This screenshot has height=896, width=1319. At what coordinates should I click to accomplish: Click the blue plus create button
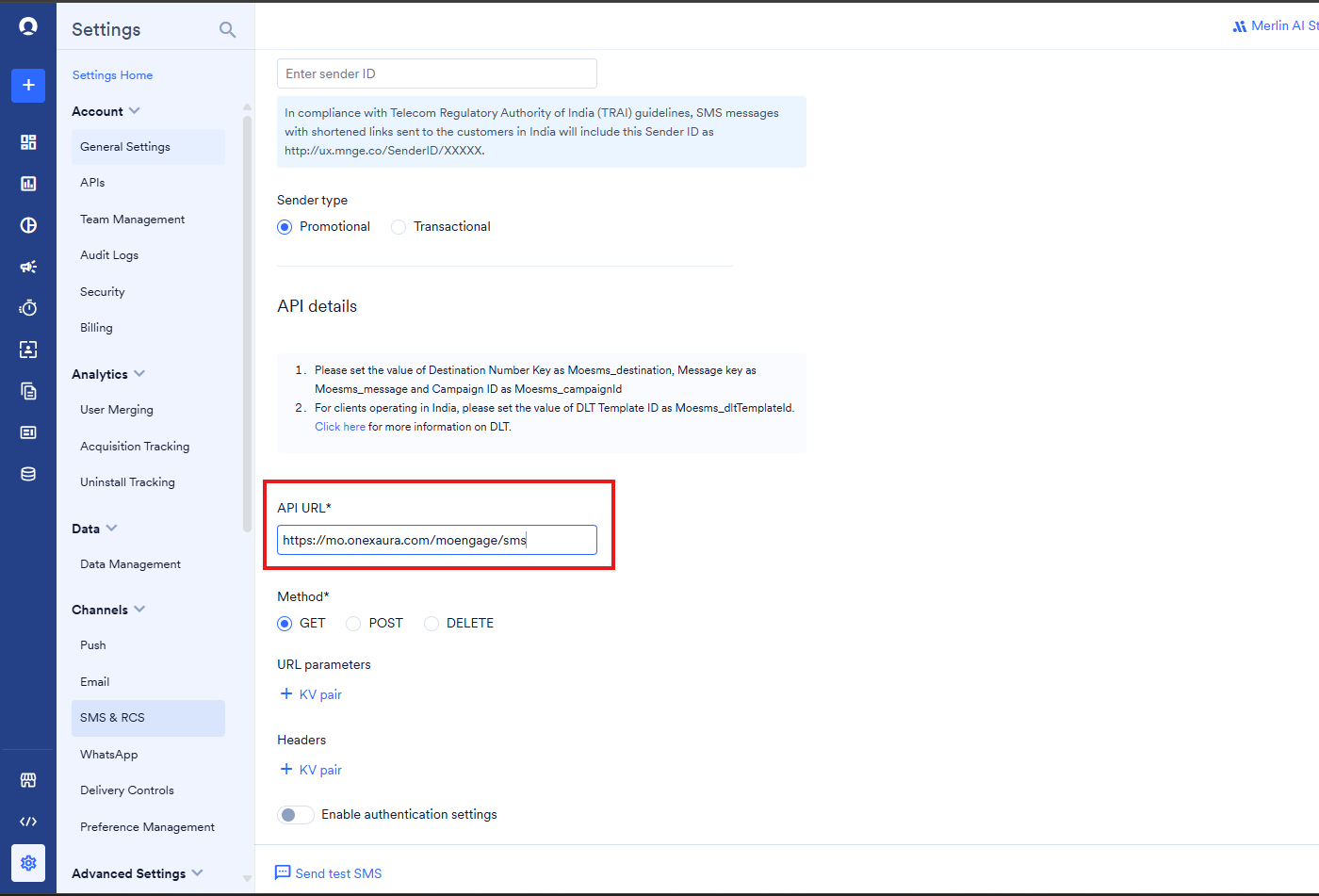[28, 85]
